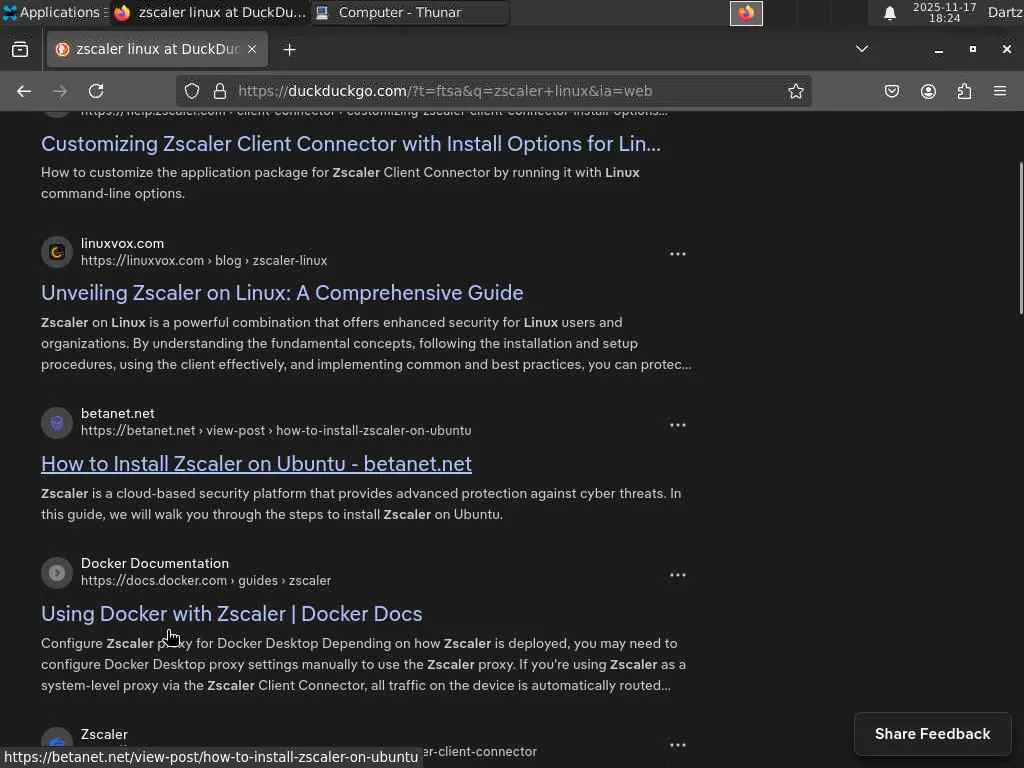Click the Share Feedback button
The height and width of the screenshot is (768, 1024).
point(933,734)
